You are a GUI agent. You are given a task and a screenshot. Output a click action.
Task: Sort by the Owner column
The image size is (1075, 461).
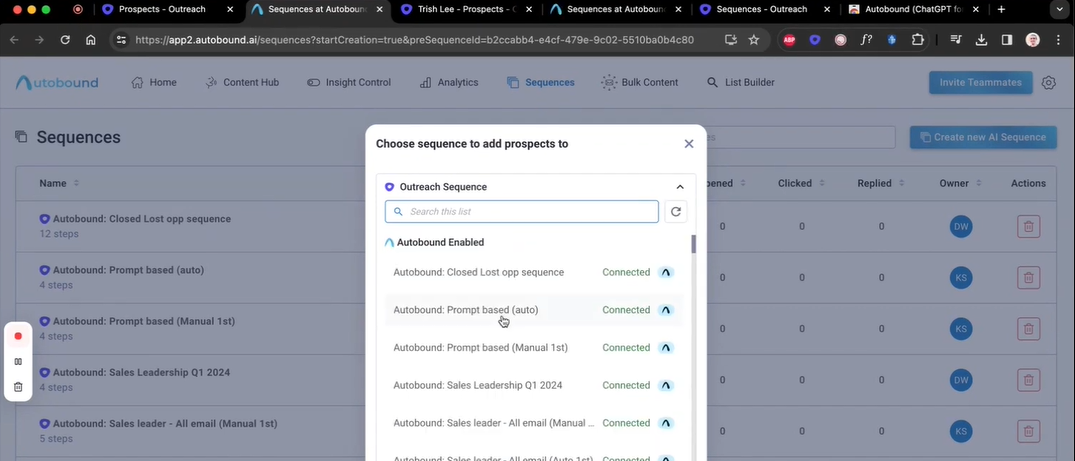tap(960, 183)
